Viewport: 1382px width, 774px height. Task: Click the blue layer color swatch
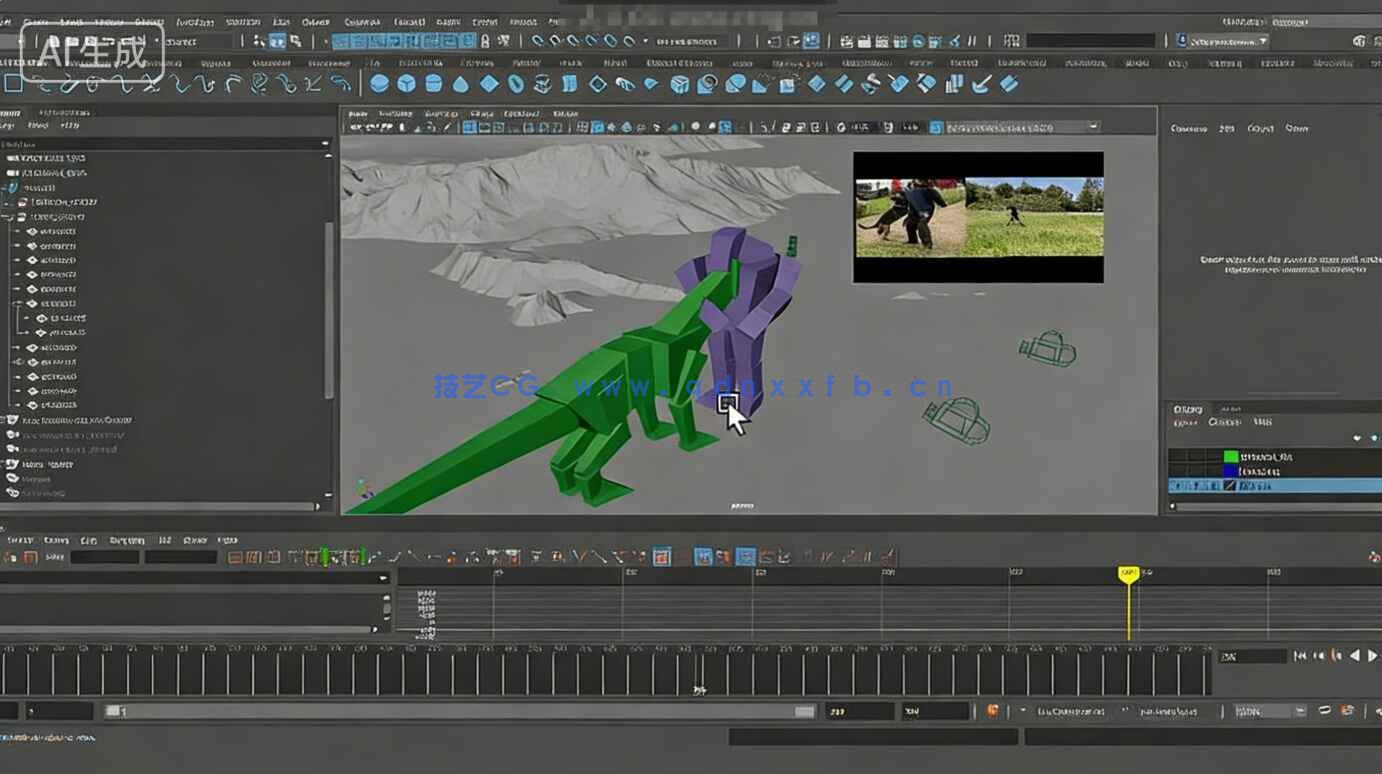[x=1231, y=471]
